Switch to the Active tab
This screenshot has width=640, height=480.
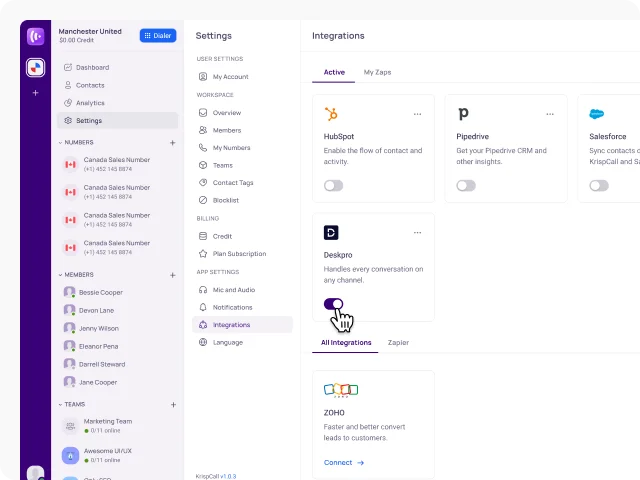pos(334,72)
